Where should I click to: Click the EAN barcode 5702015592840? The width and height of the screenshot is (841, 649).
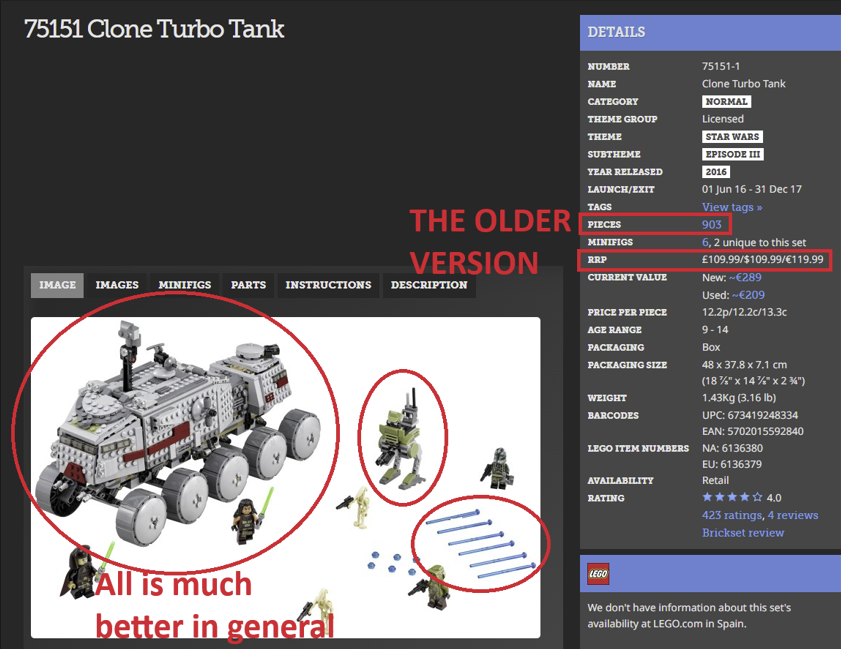click(753, 432)
